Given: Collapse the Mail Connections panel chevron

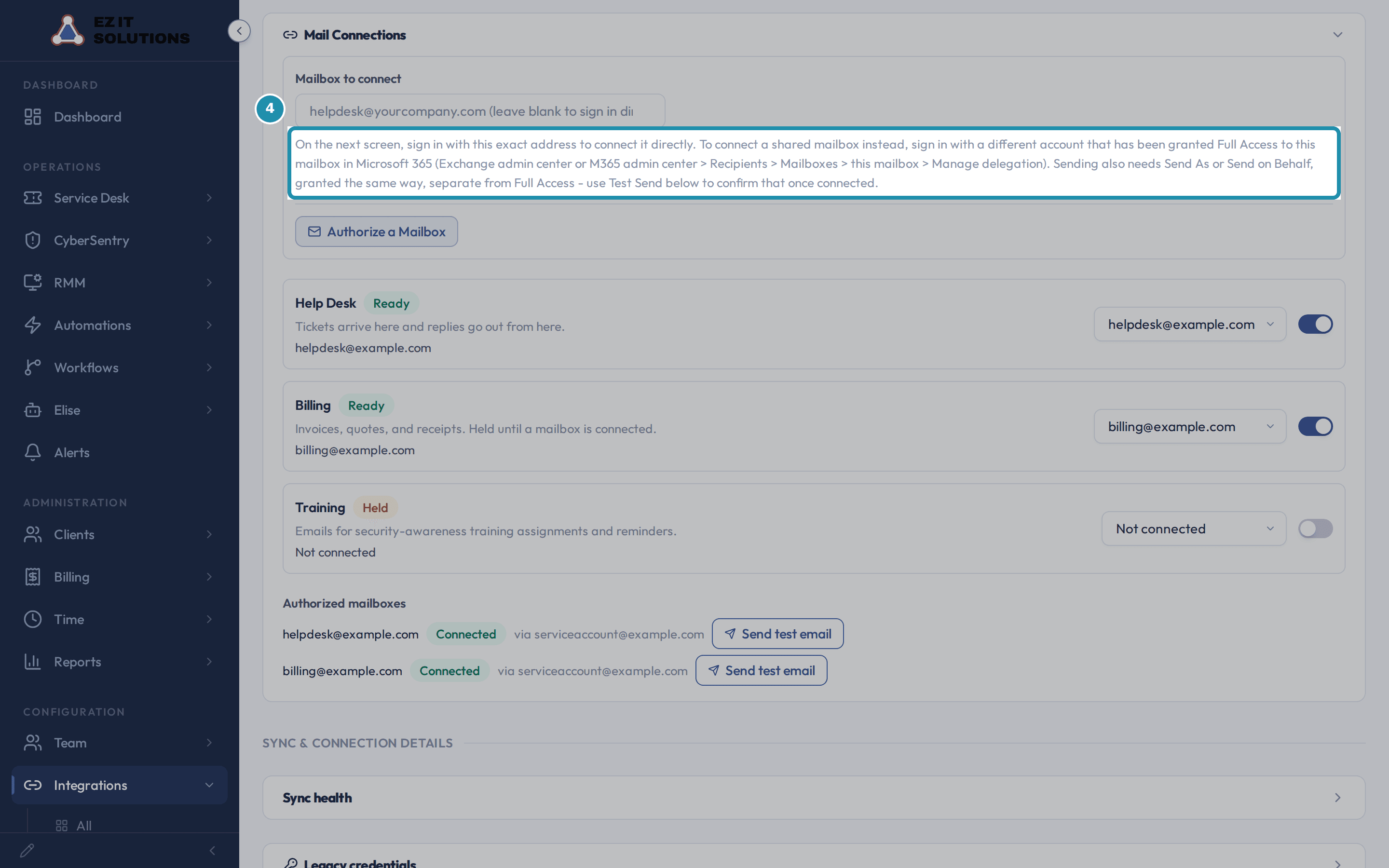Looking at the screenshot, I should [1337, 35].
